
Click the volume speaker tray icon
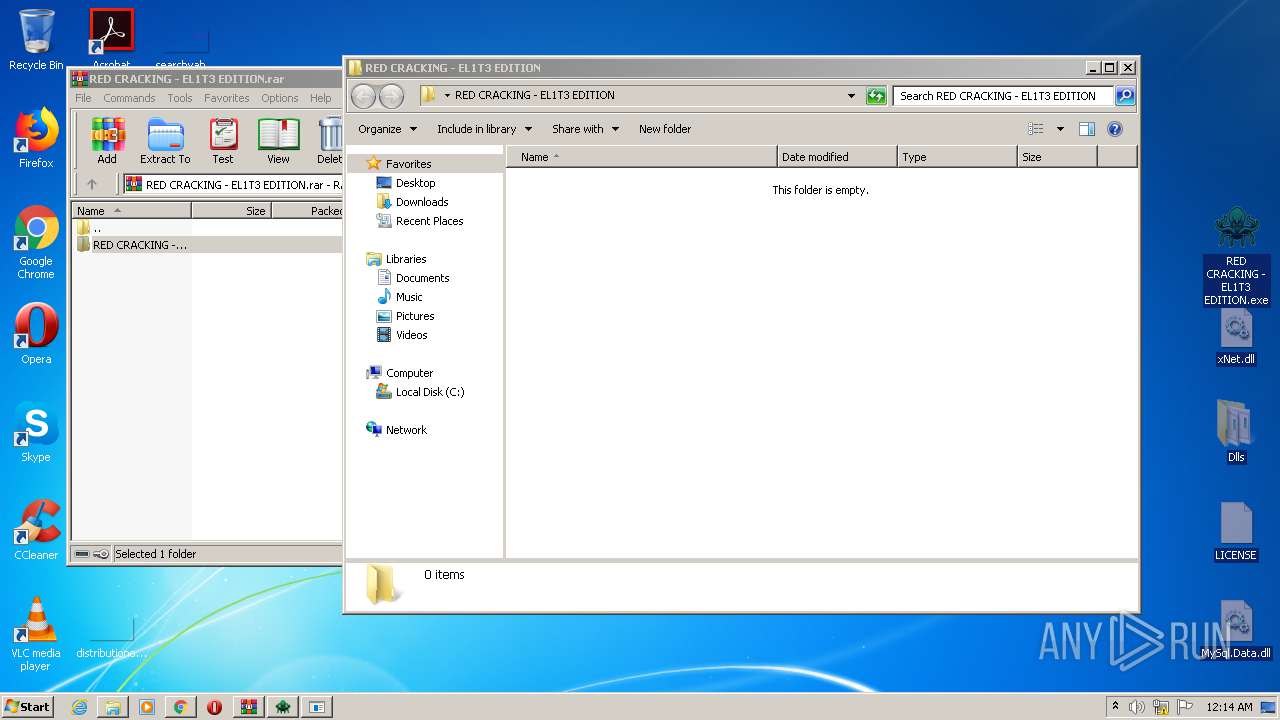tap(1137, 707)
